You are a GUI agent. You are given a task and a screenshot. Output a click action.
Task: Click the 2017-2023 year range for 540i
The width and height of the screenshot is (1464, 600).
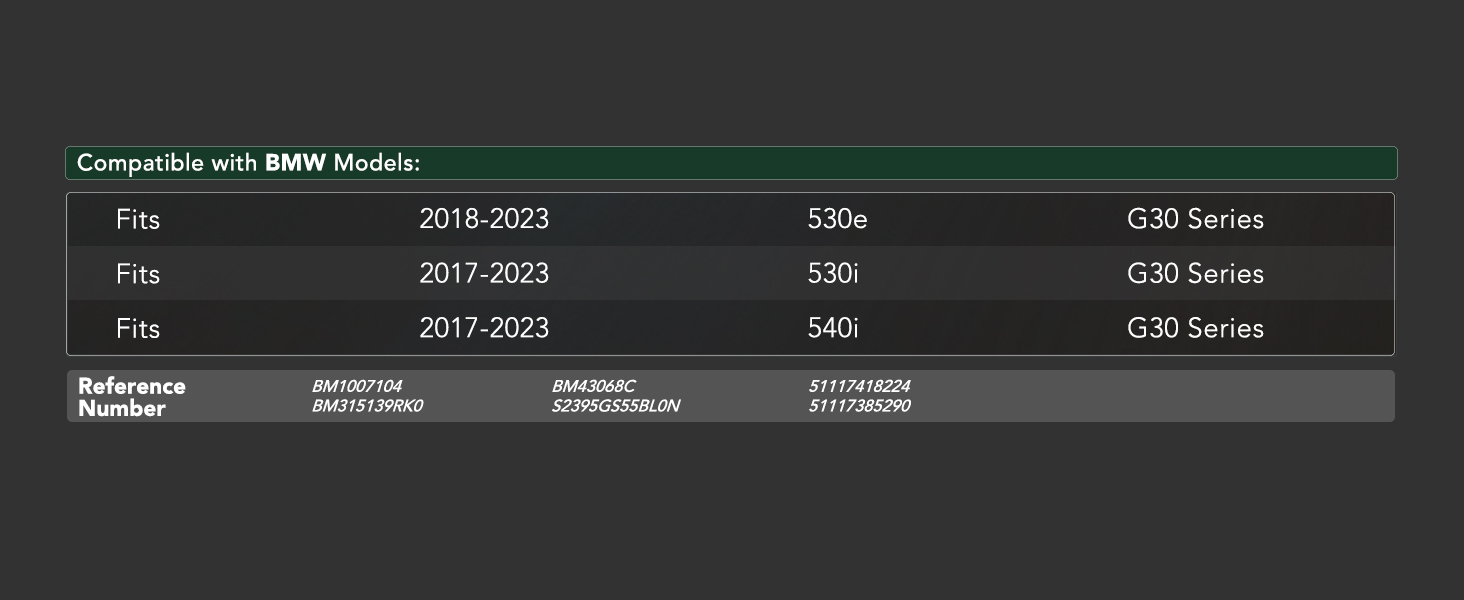[x=484, y=328]
